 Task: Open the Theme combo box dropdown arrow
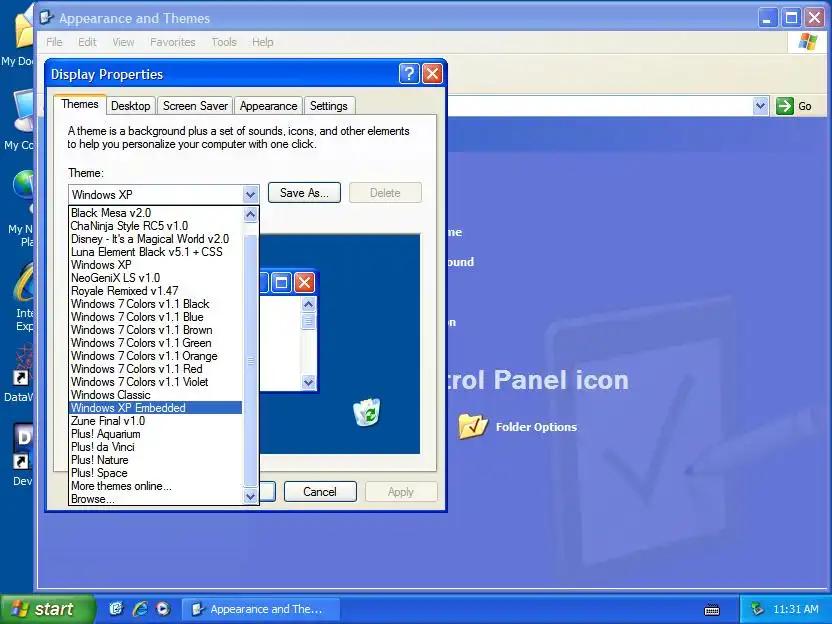tap(250, 195)
